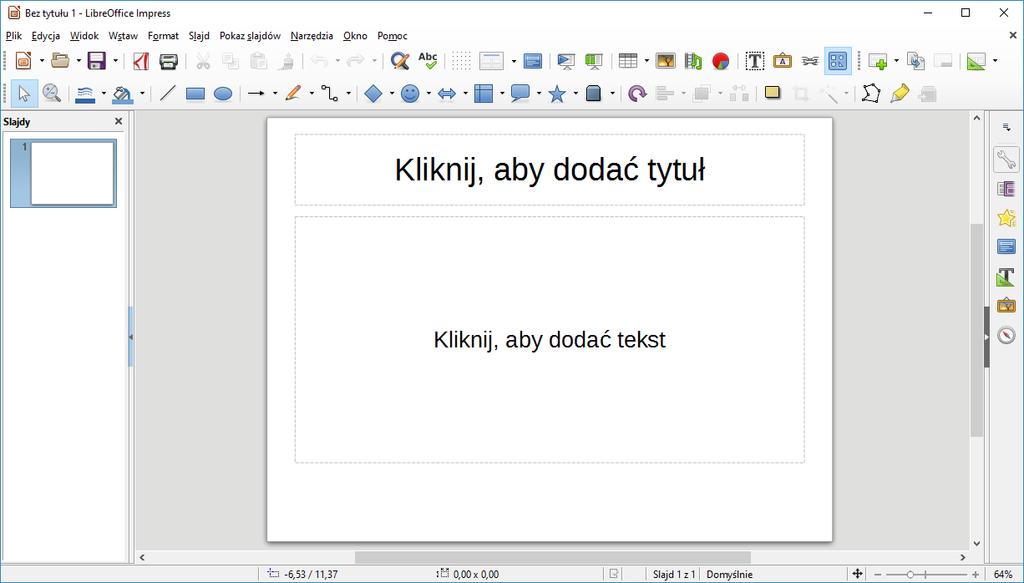Toggle sidebar Master Slides tab
The height and width of the screenshot is (583, 1024).
coord(1006,247)
